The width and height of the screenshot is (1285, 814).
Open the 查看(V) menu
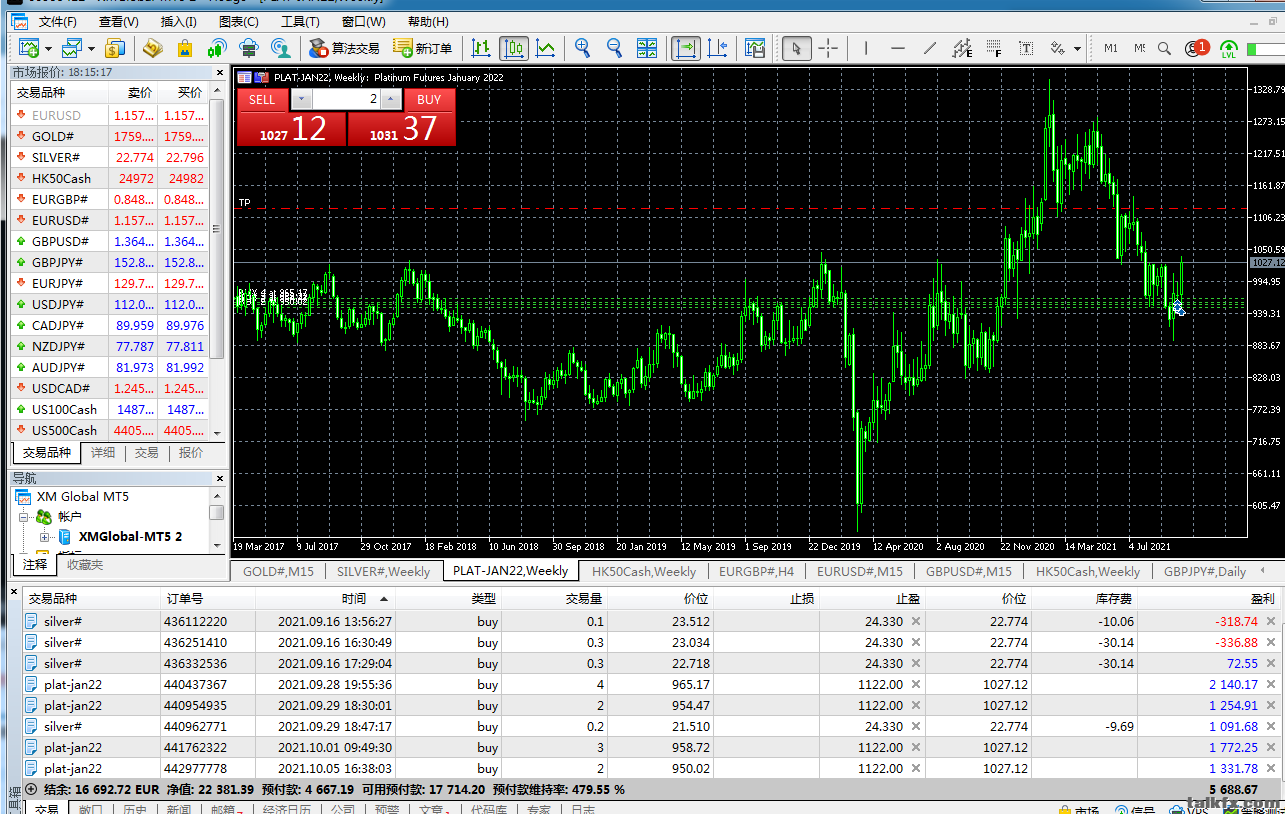(119, 21)
